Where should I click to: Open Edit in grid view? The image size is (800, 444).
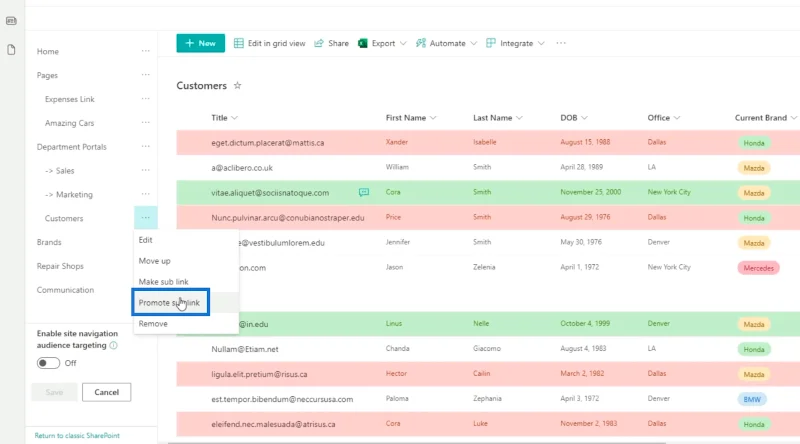(269, 43)
